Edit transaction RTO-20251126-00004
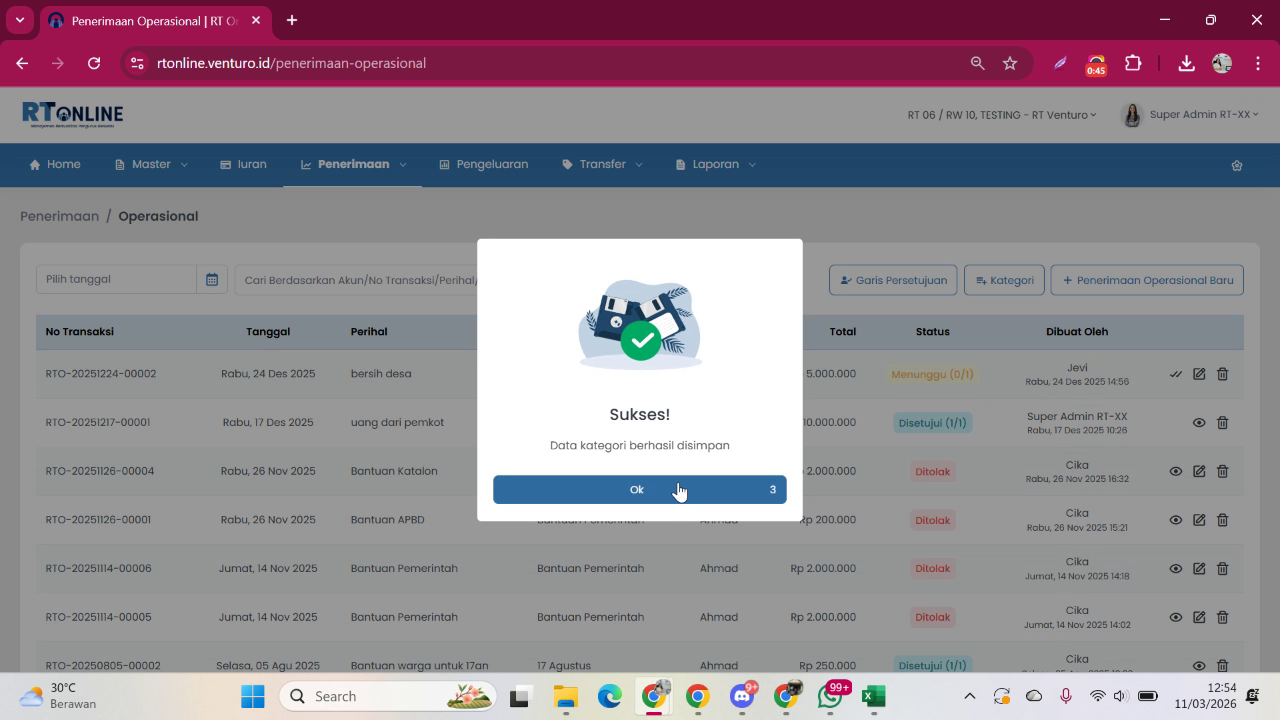The height and width of the screenshot is (720, 1280). click(1199, 471)
